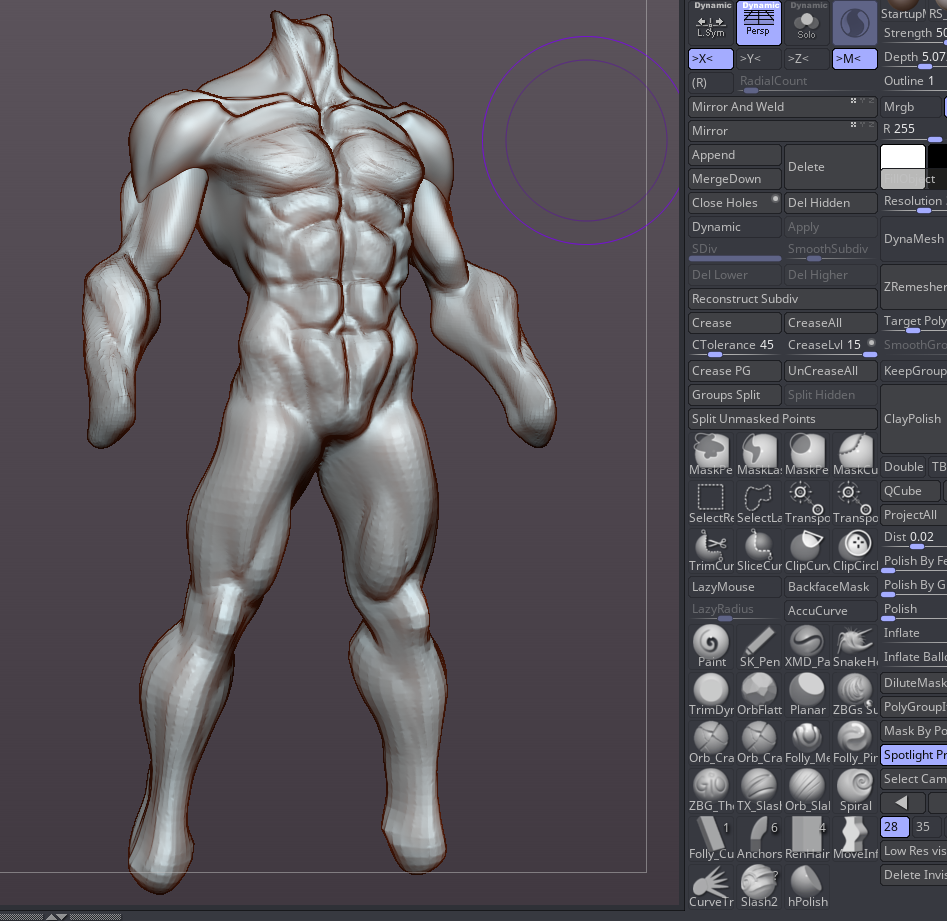Turn on LazyMouse

click(735, 587)
